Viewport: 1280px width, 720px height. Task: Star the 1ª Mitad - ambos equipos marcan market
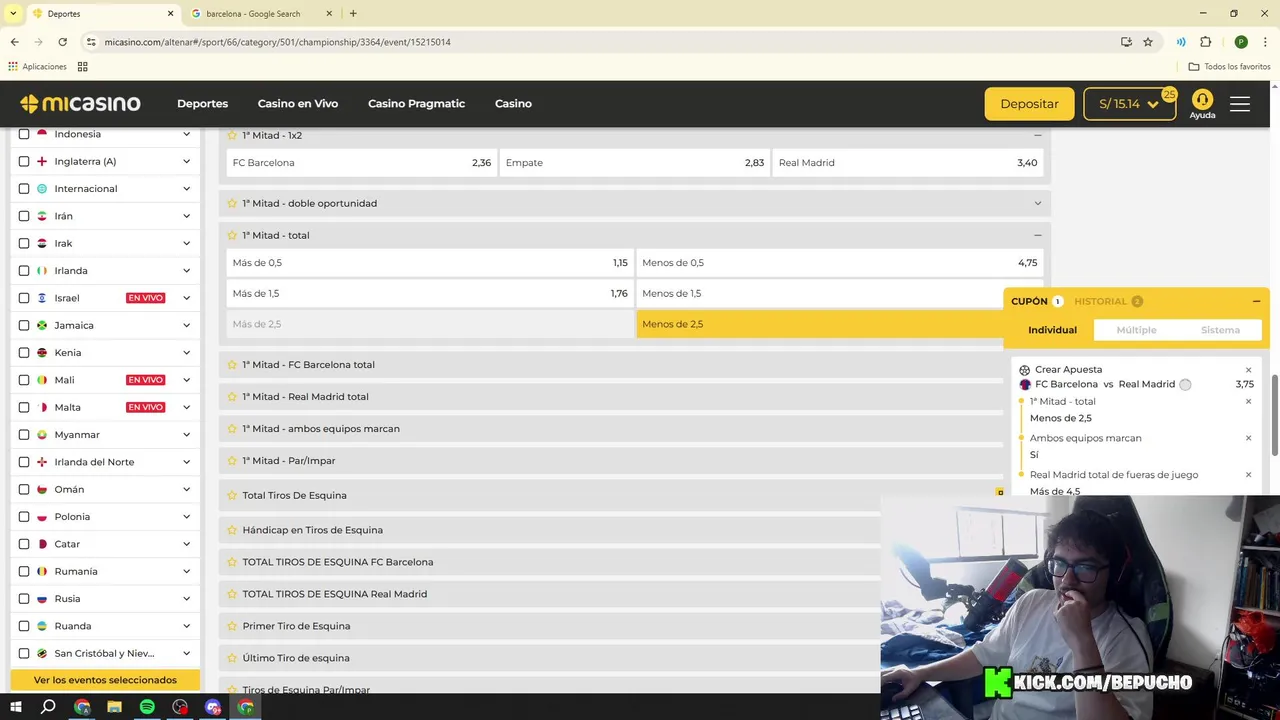point(232,429)
